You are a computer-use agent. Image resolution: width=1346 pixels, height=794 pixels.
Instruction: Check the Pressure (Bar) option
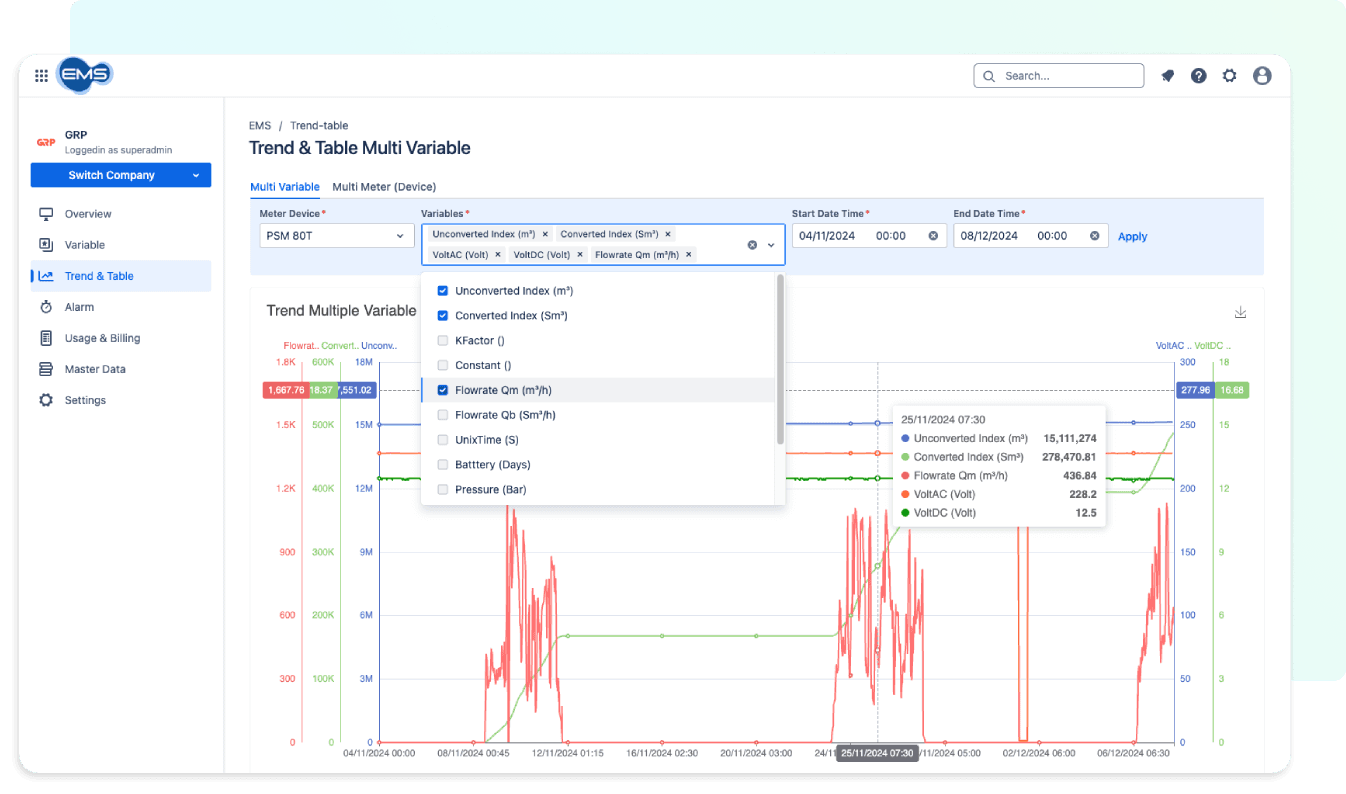(x=443, y=490)
